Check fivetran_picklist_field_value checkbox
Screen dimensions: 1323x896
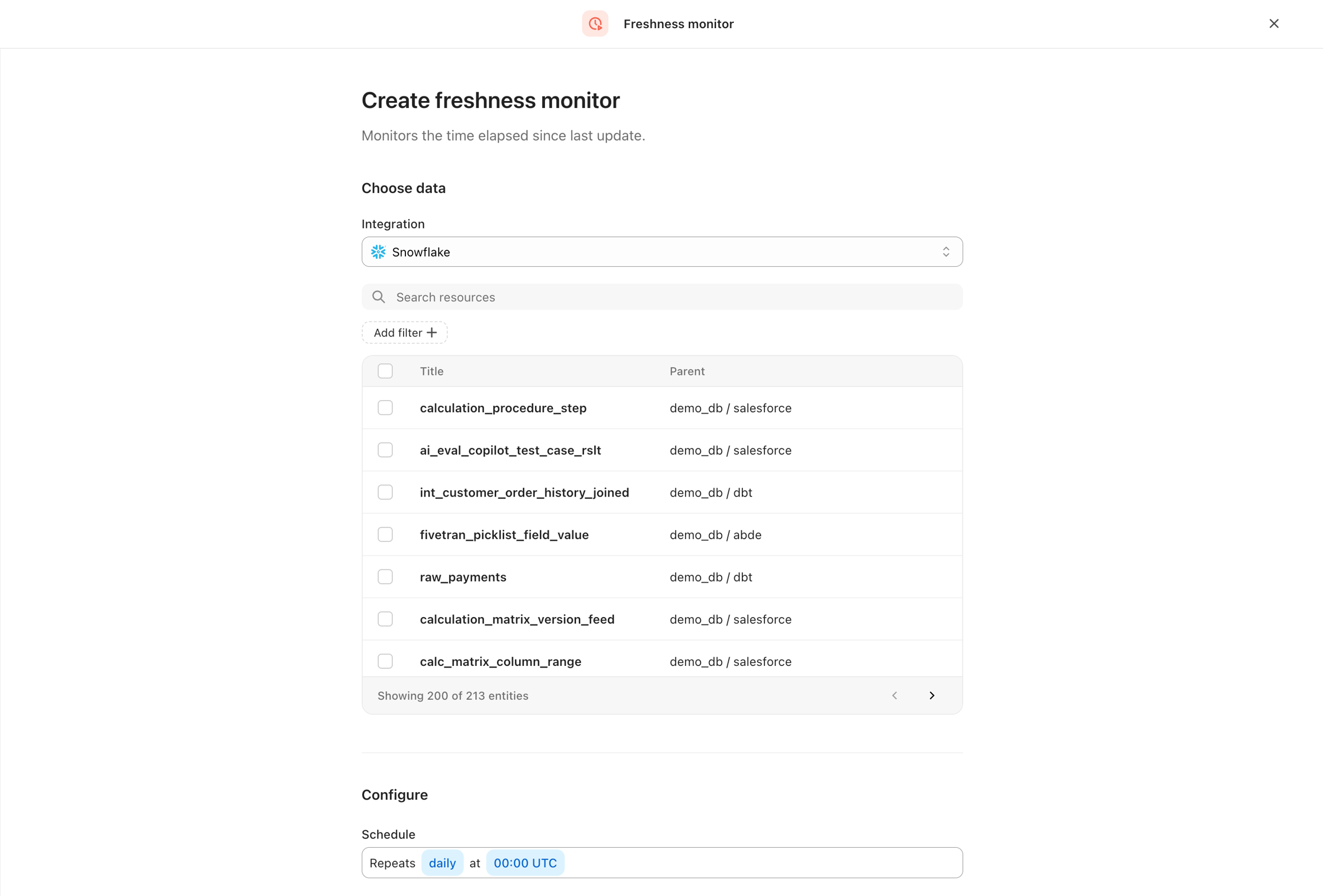[x=385, y=534]
